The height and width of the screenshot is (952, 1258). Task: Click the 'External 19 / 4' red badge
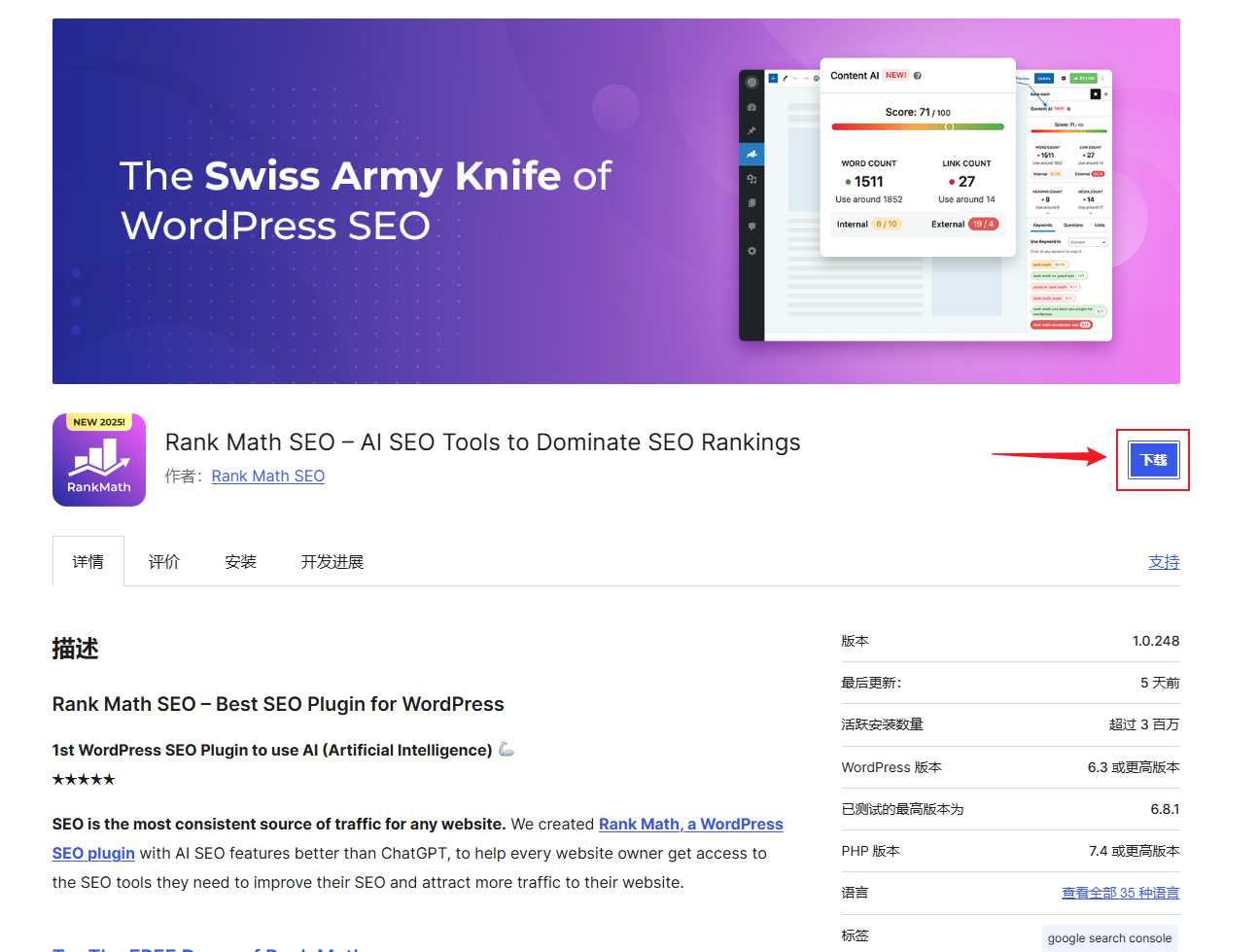pos(983,224)
